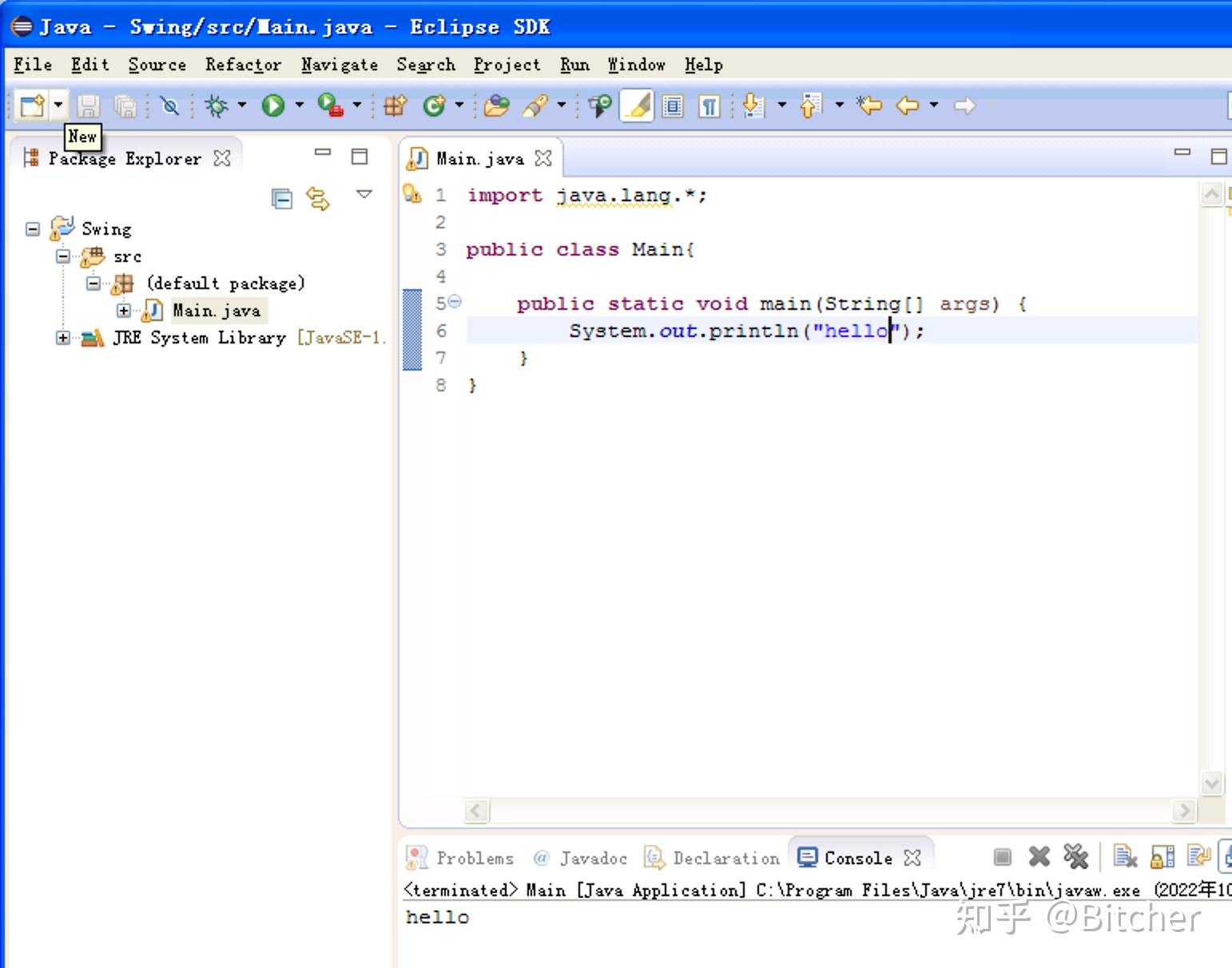Viewport: 1232px width, 968px height.
Task: Toggle Skip All Breakpoints icon
Action: tap(170, 106)
